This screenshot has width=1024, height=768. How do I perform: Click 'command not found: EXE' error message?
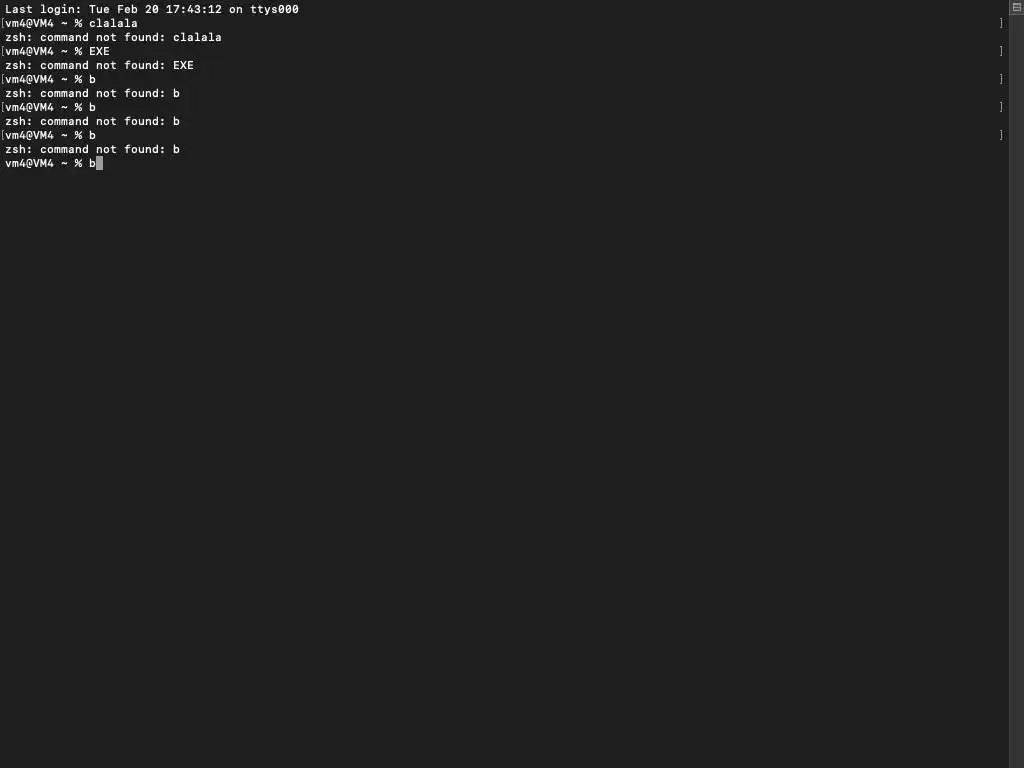117,65
